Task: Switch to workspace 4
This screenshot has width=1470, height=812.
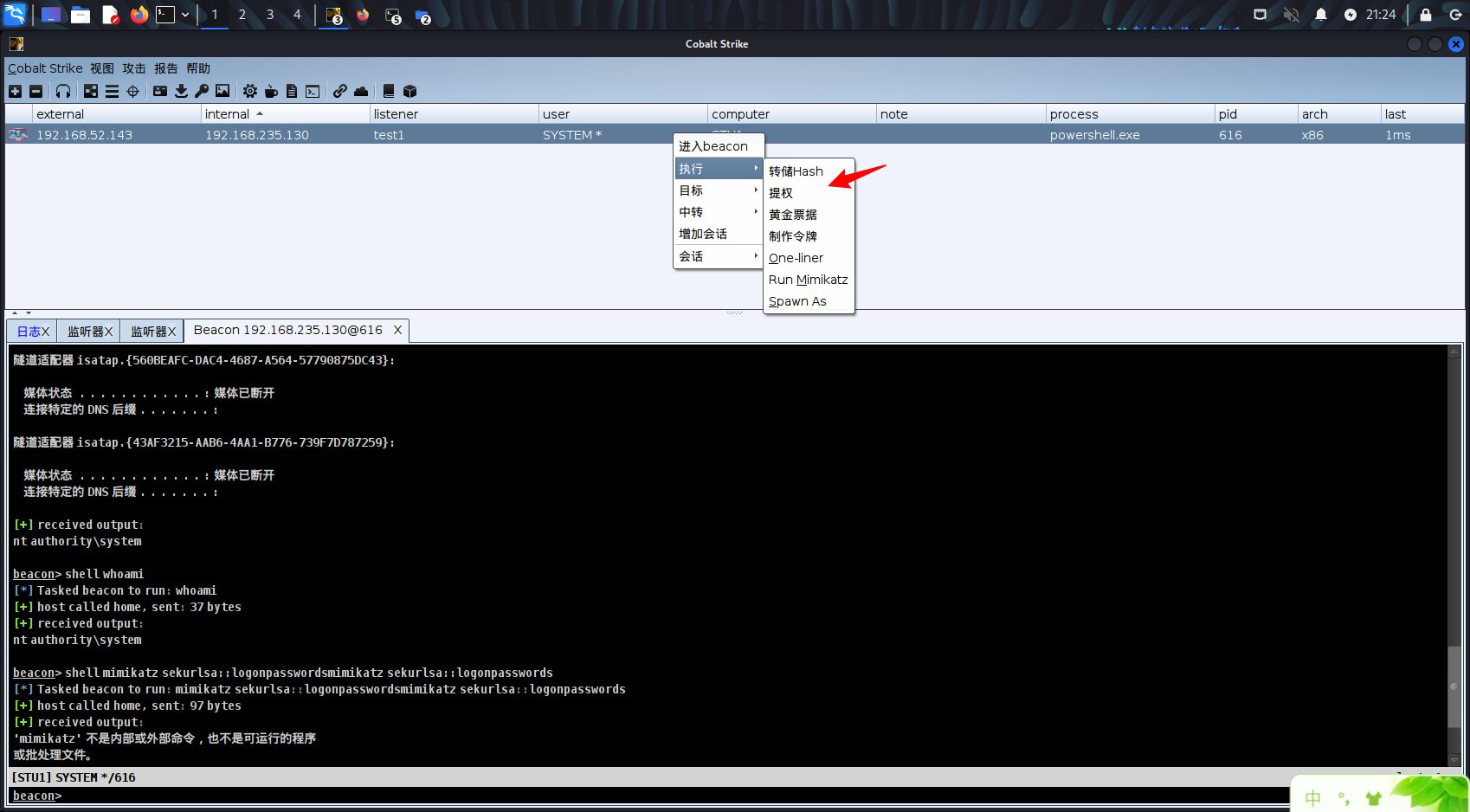Action: point(297,15)
